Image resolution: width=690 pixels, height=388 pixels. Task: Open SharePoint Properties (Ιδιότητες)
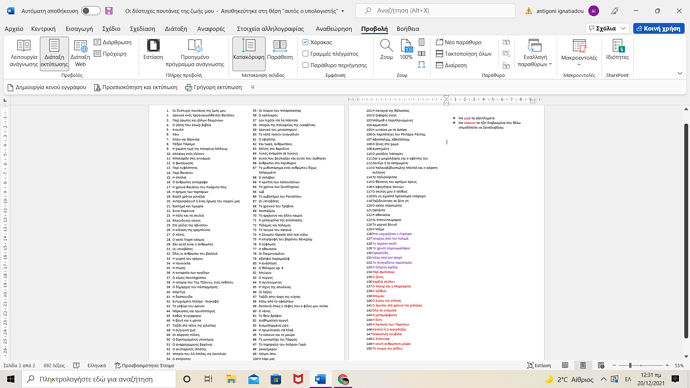(617, 49)
